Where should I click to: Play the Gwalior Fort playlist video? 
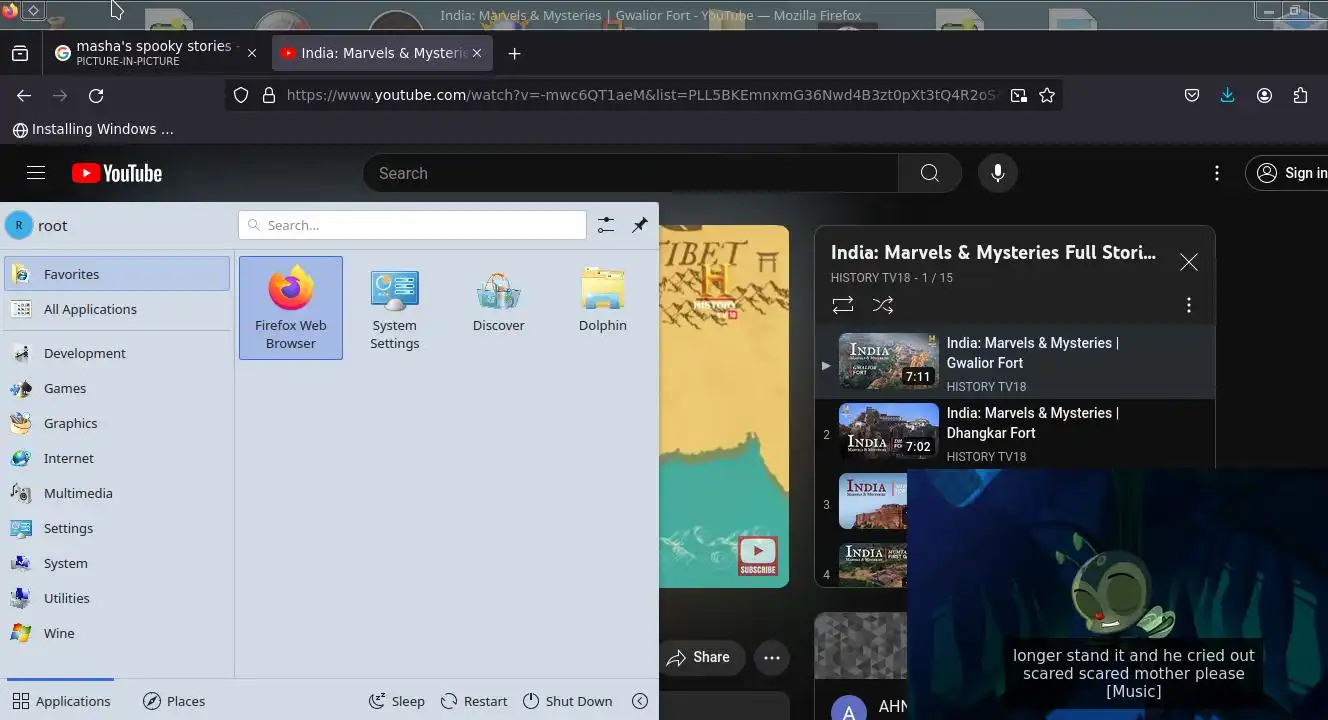(x=1015, y=364)
